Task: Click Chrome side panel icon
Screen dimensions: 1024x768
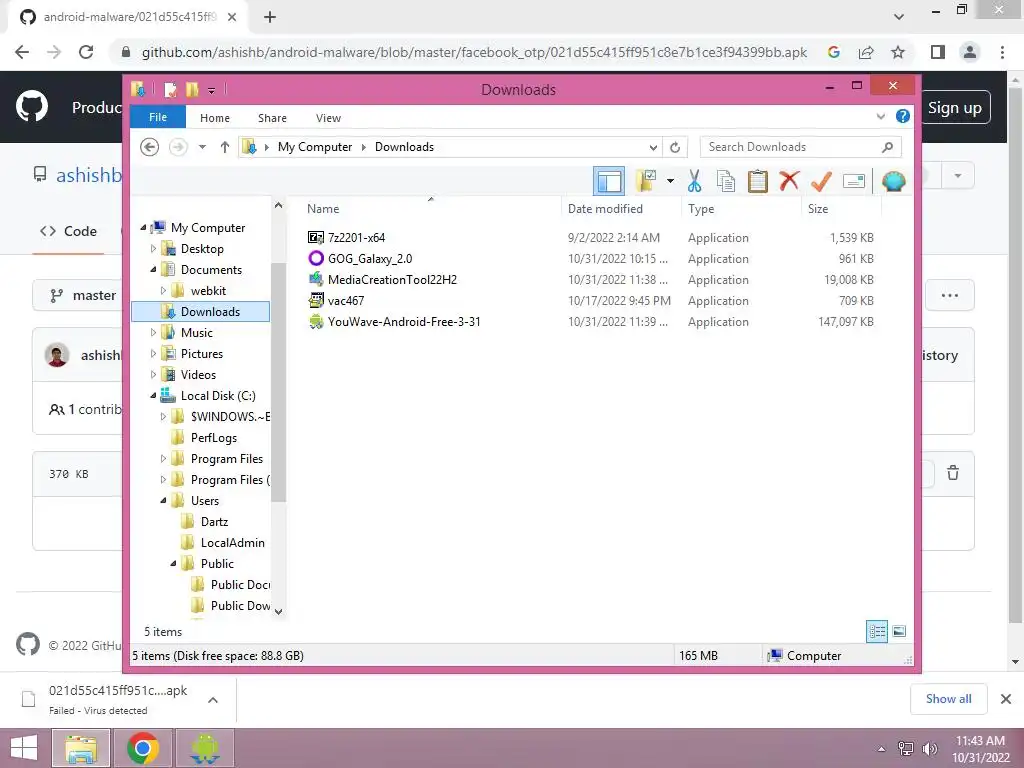Action: click(938, 52)
